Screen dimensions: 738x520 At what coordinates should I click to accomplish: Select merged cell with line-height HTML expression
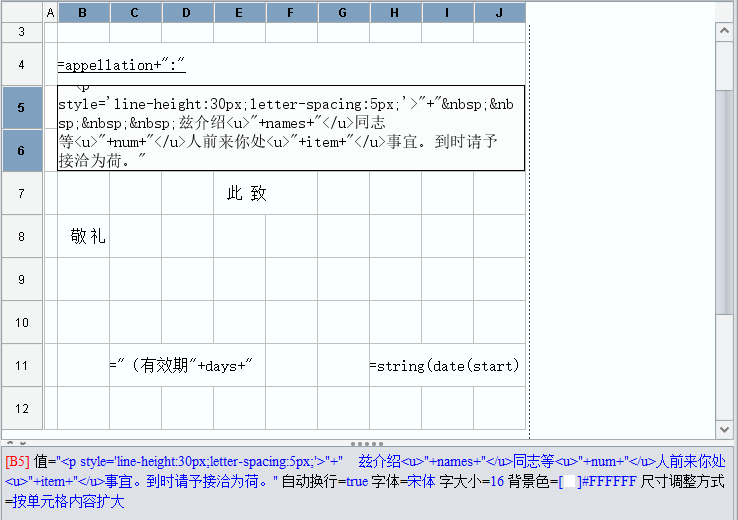pos(291,128)
